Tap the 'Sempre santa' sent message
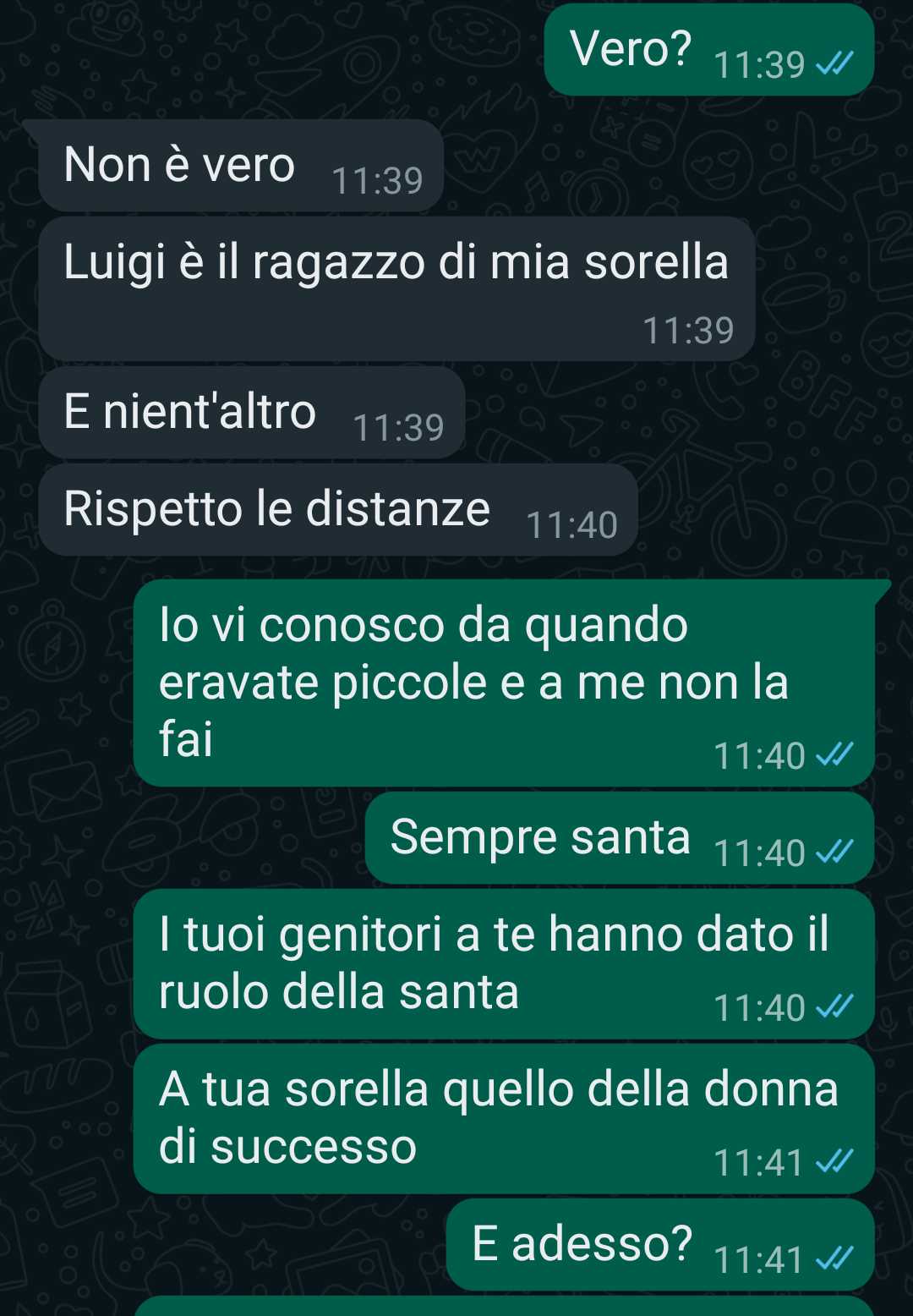 tap(619, 838)
